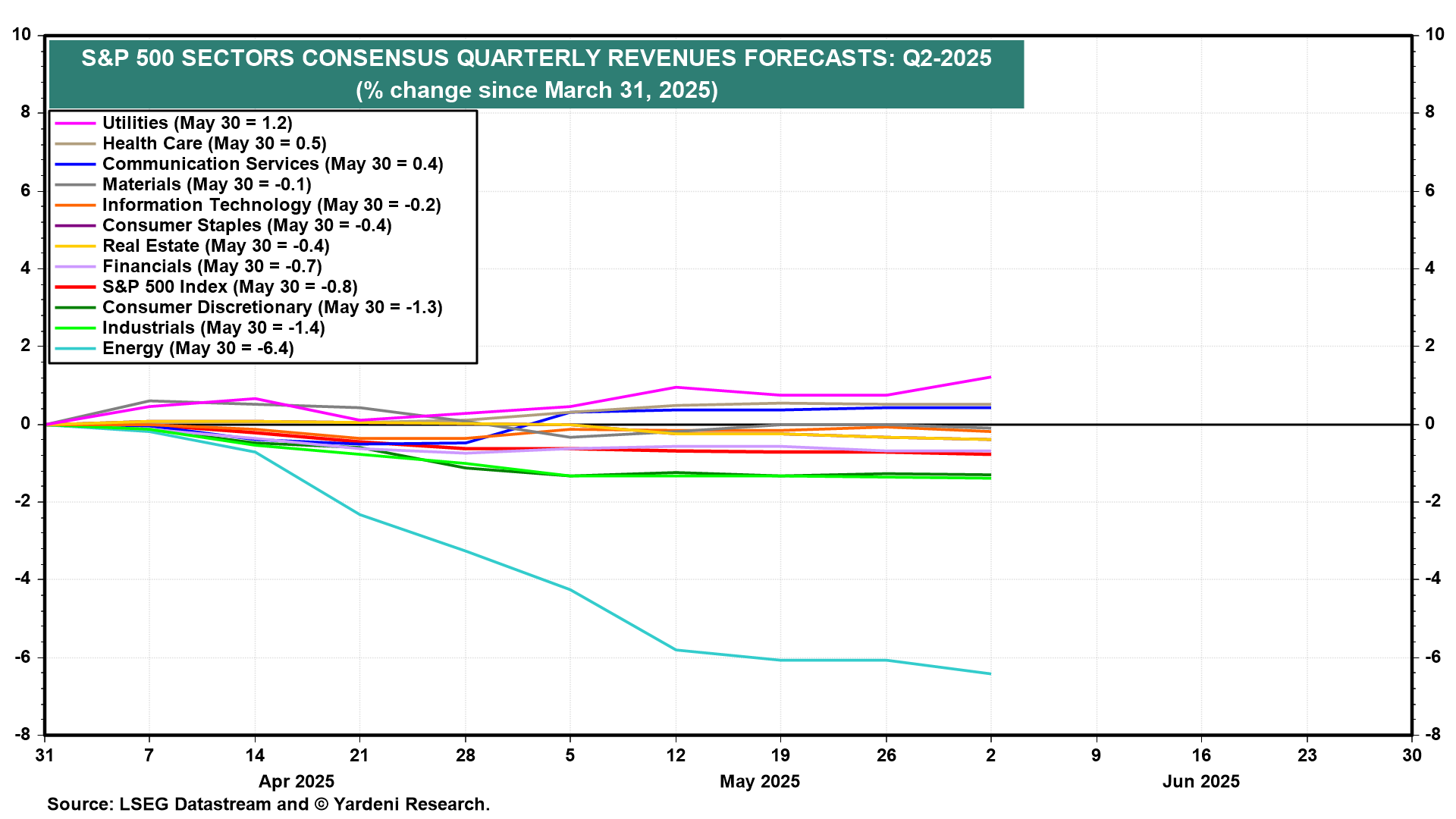Image resolution: width=1456 pixels, height=819 pixels.
Task: Click the Energy teal legend line swatch
Action: [75, 349]
